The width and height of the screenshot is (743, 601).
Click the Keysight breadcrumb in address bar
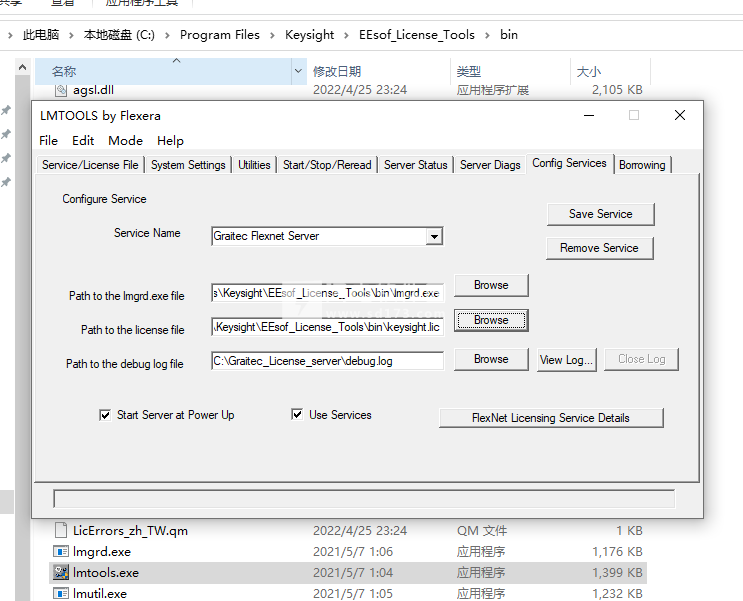(x=309, y=35)
